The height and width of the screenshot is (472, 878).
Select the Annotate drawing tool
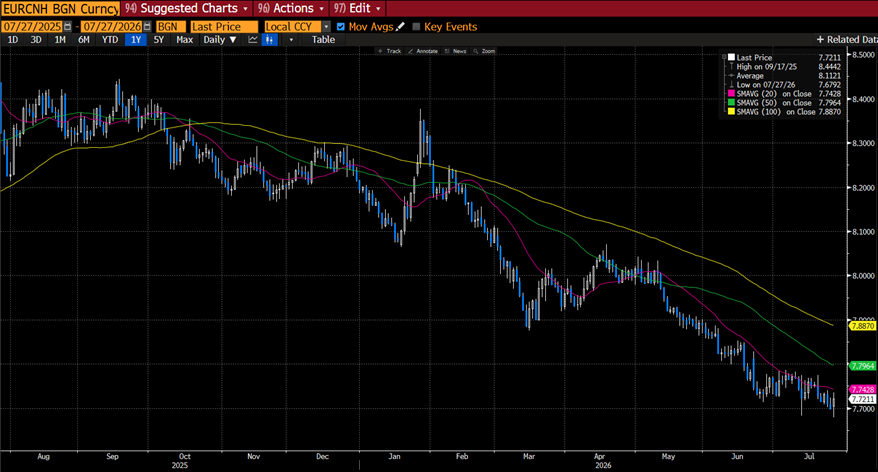pos(423,51)
